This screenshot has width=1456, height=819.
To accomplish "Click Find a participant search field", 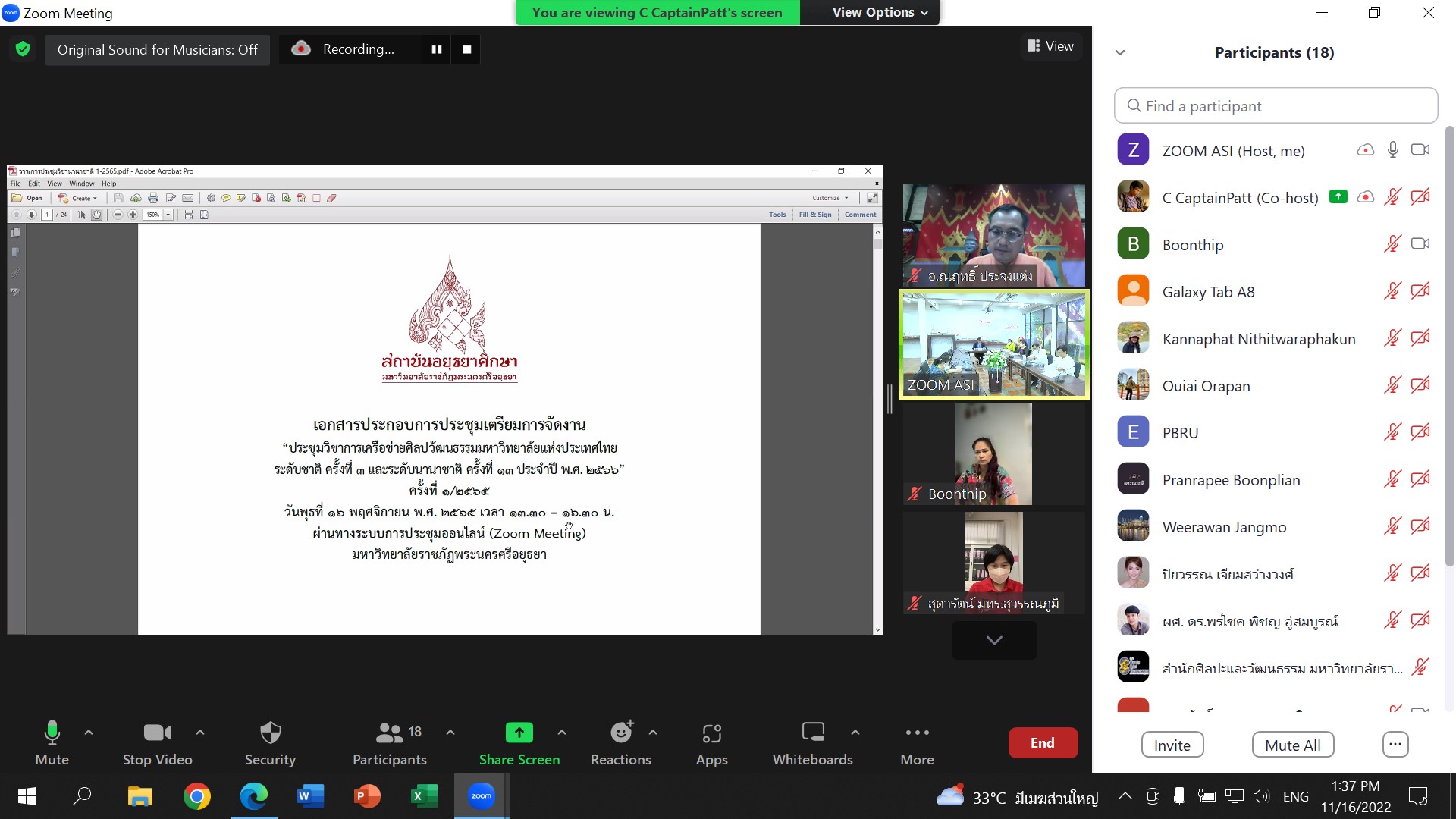I will coord(1276,106).
